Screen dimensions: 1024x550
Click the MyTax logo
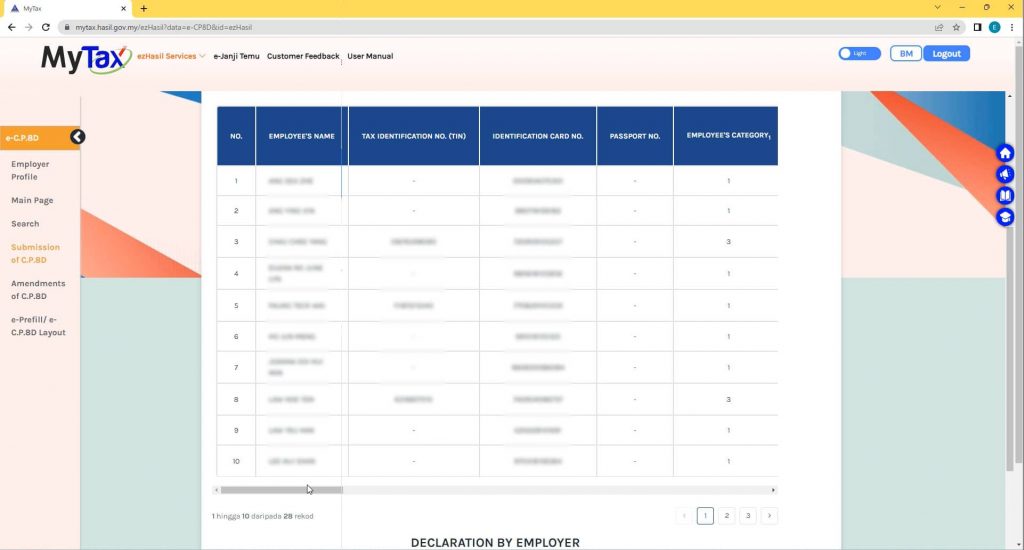[85, 59]
